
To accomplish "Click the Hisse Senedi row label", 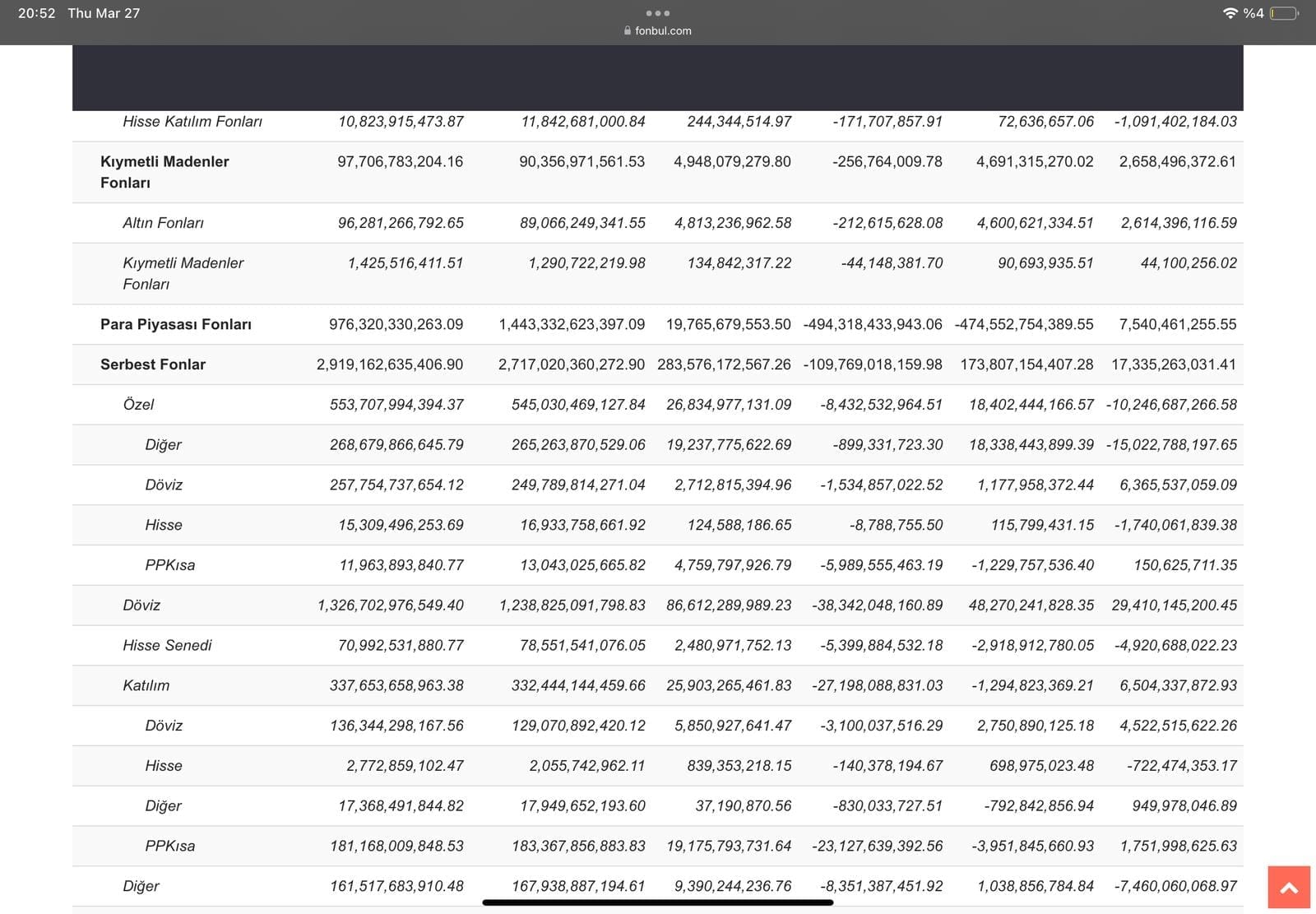I will [167, 645].
